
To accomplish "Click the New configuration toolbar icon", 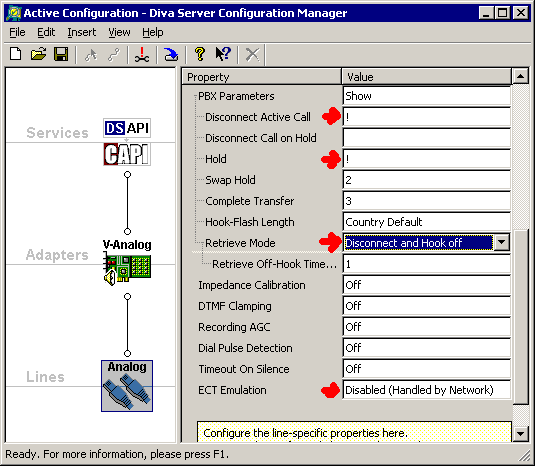I will pos(16,54).
